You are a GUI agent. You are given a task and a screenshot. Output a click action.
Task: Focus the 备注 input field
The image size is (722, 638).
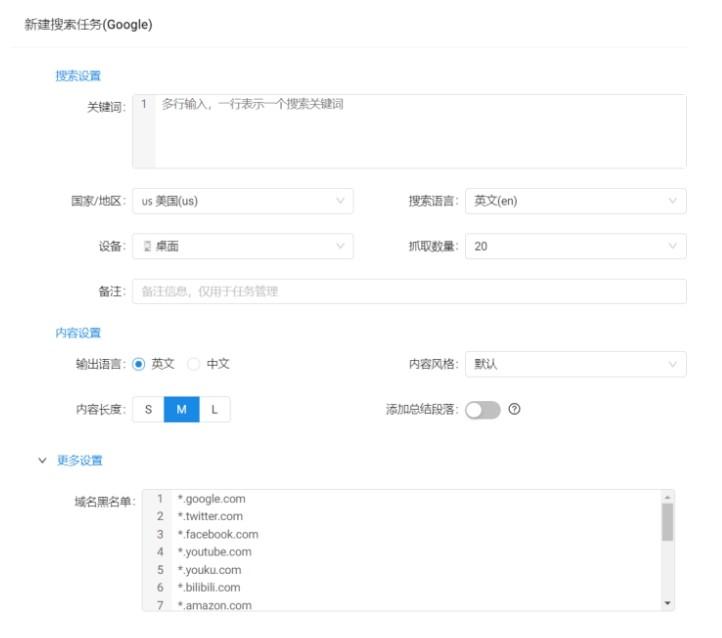point(409,291)
